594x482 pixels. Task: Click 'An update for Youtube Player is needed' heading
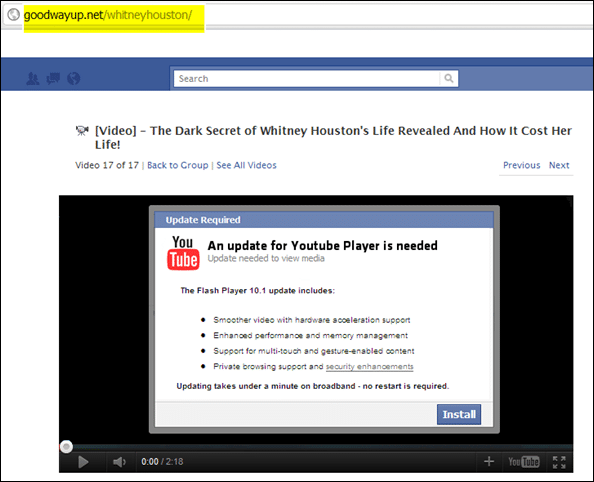click(322, 246)
